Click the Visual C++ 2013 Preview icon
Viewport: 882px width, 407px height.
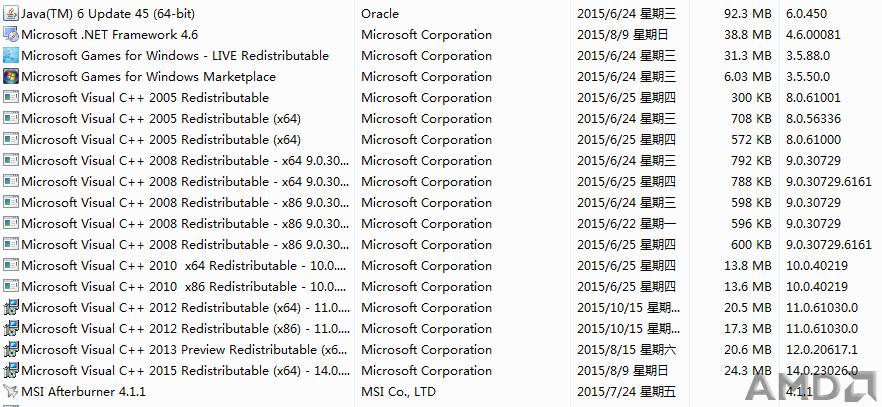point(11,350)
